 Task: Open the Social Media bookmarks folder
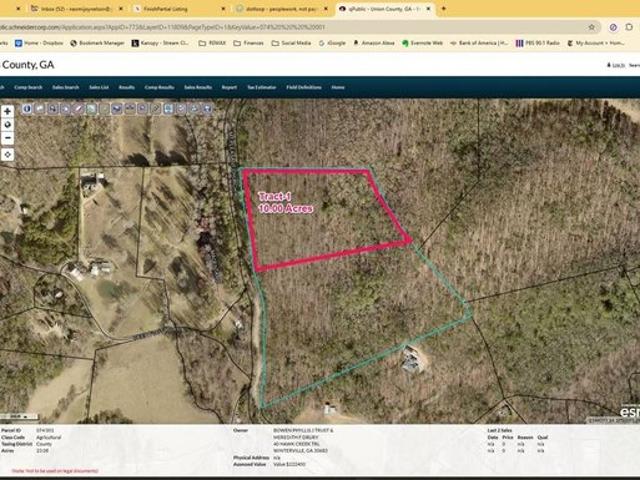click(291, 43)
